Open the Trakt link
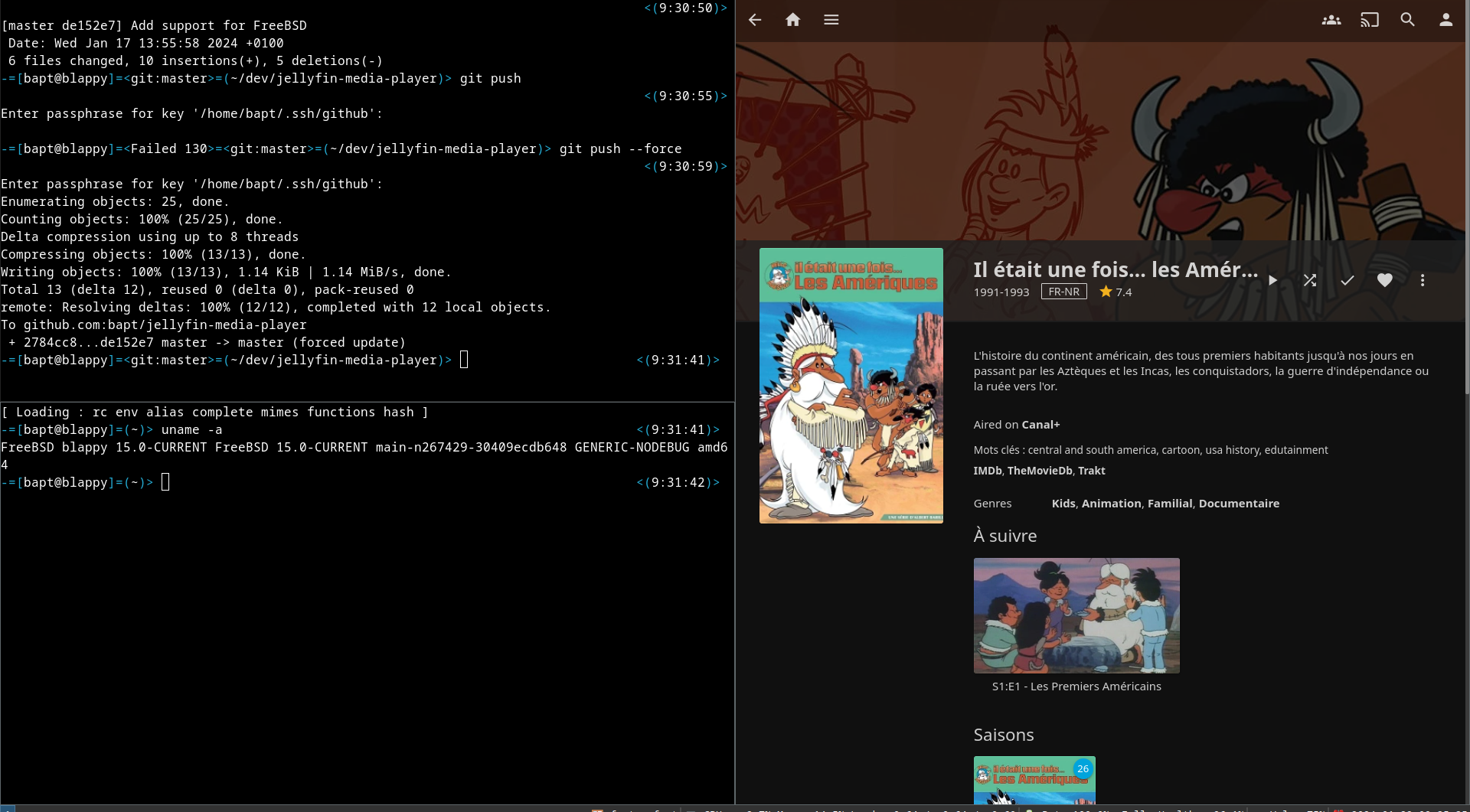 point(1091,471)
